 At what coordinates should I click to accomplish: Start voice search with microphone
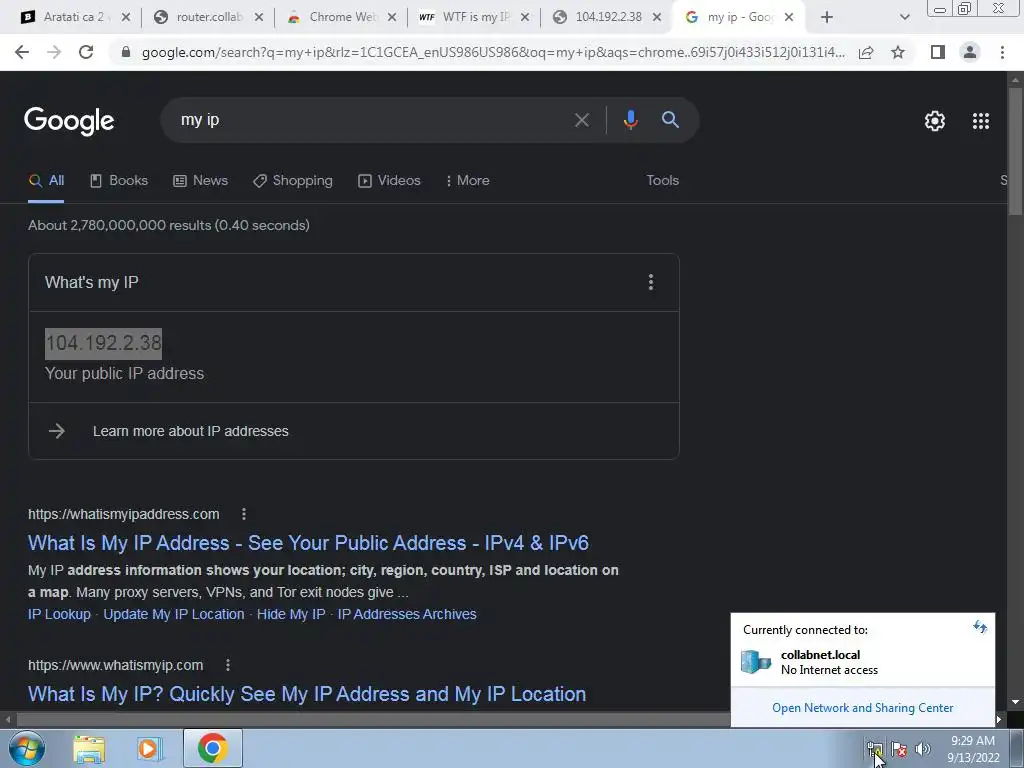(x=630, y=120)
